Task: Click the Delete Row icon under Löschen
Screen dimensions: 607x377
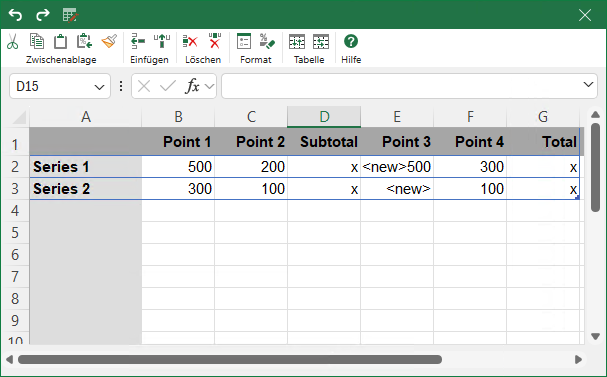Action: (x=190, y=41)
